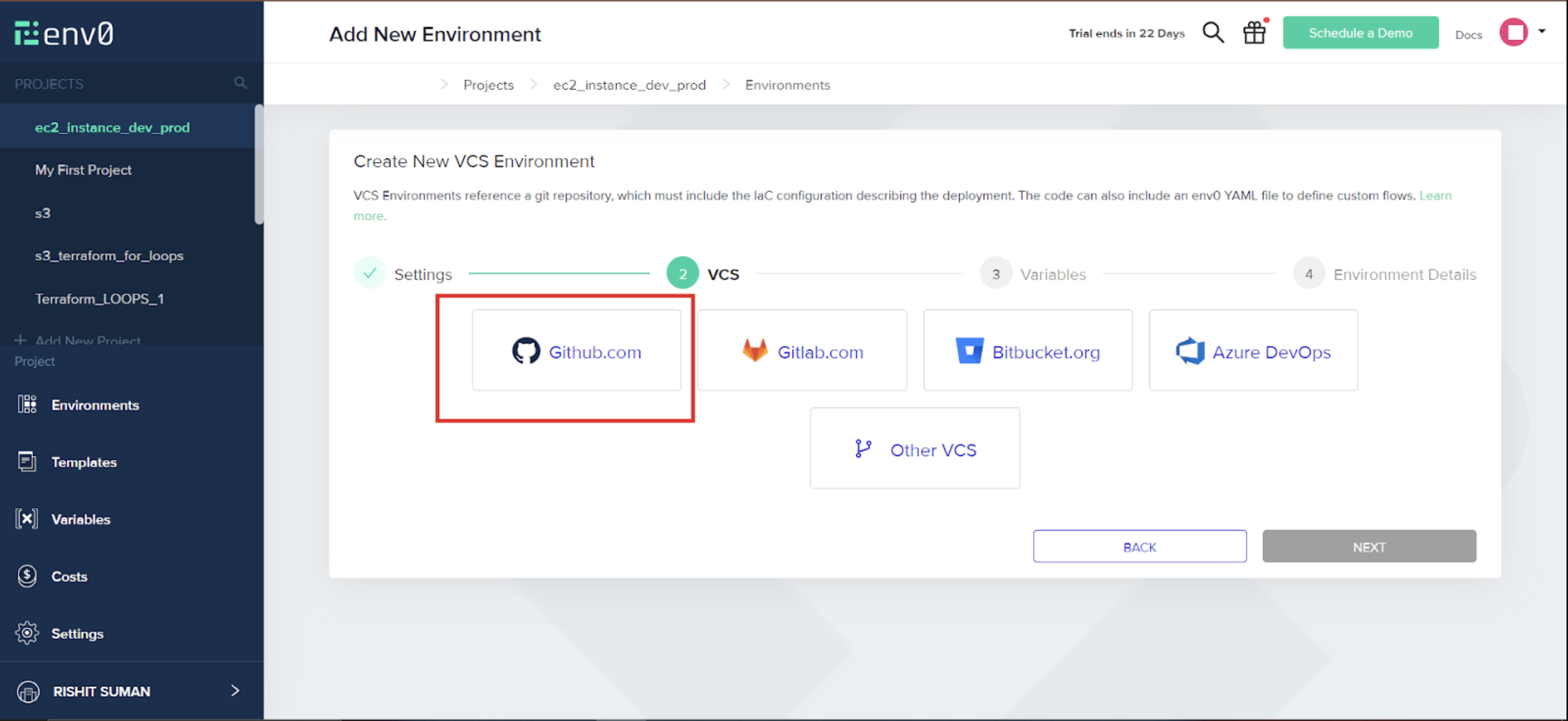Click the Variables bracket icon
Viewport: 1568px width, 721px height.
27,518
